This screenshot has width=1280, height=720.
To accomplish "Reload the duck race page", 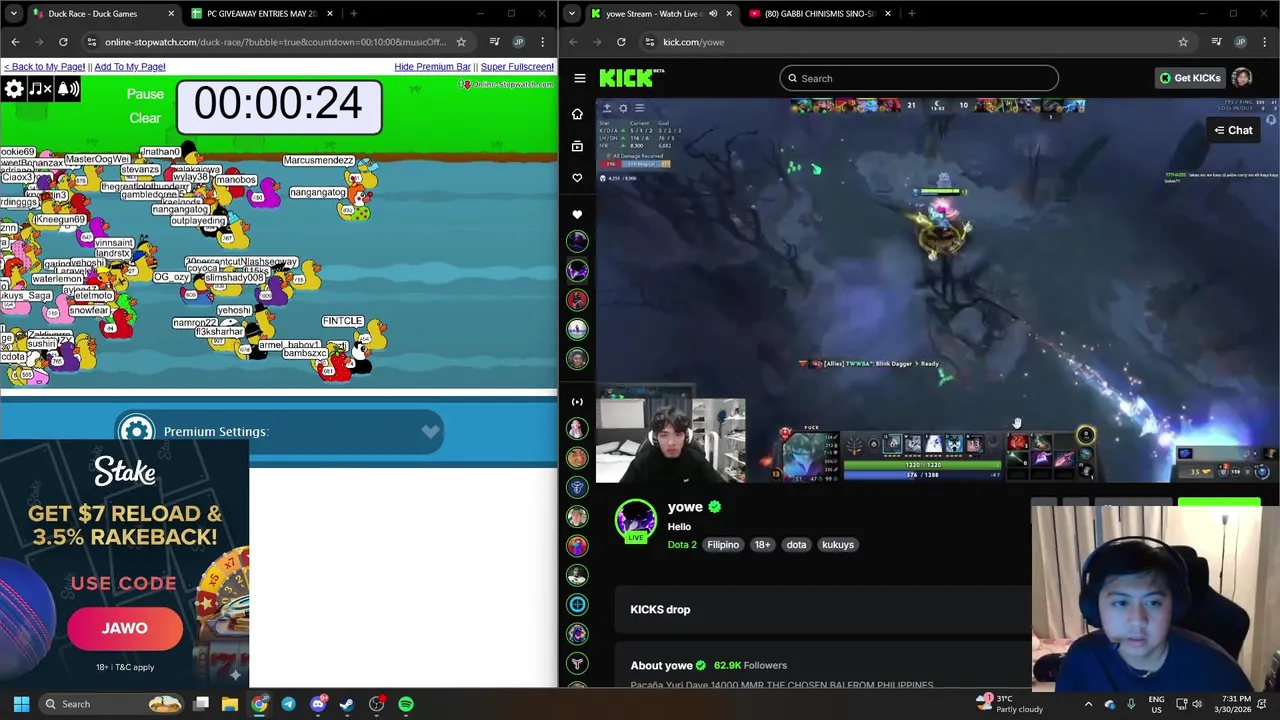I will click(63, 42).
